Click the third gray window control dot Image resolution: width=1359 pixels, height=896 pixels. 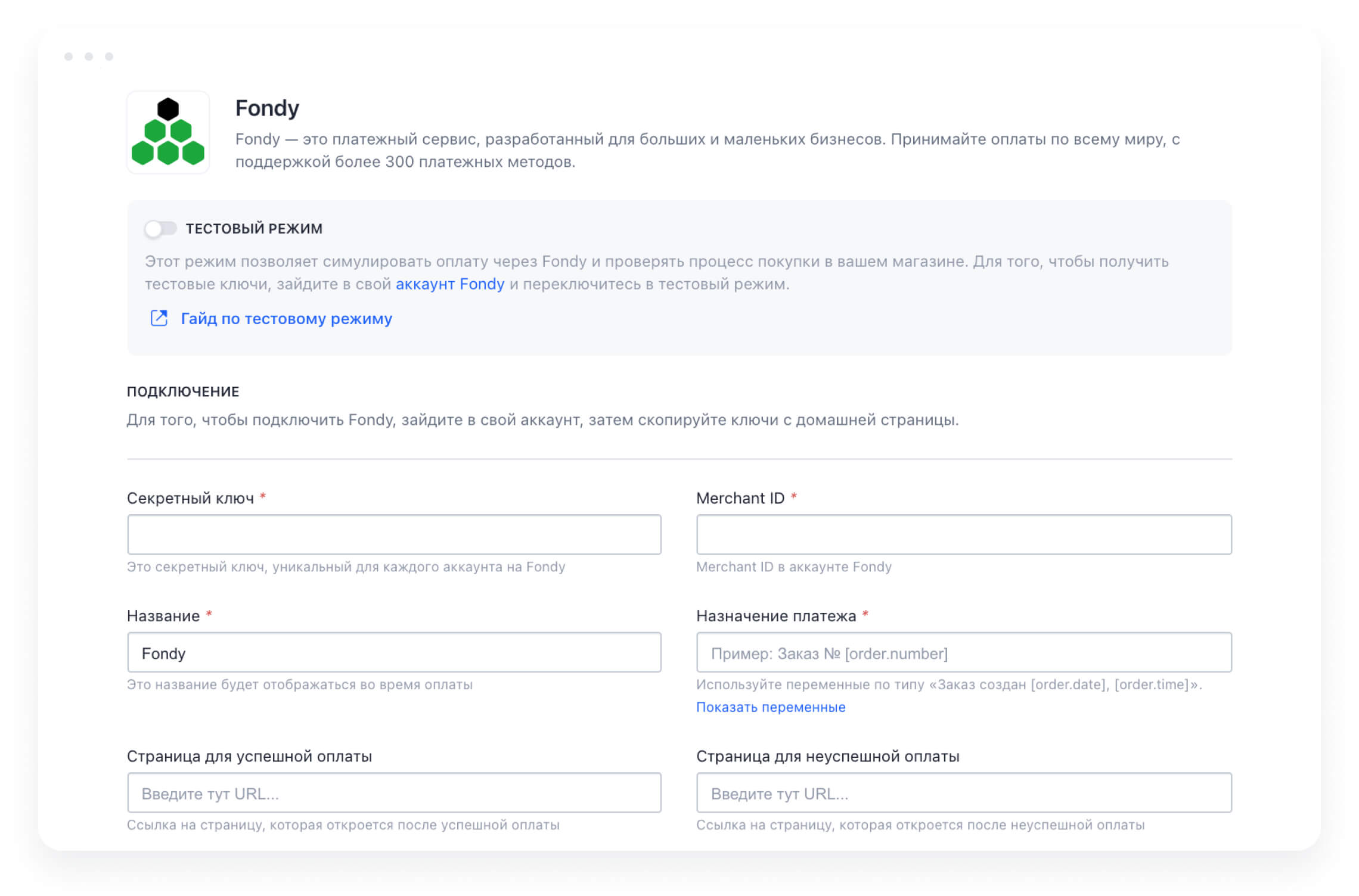tap(109, 57)
